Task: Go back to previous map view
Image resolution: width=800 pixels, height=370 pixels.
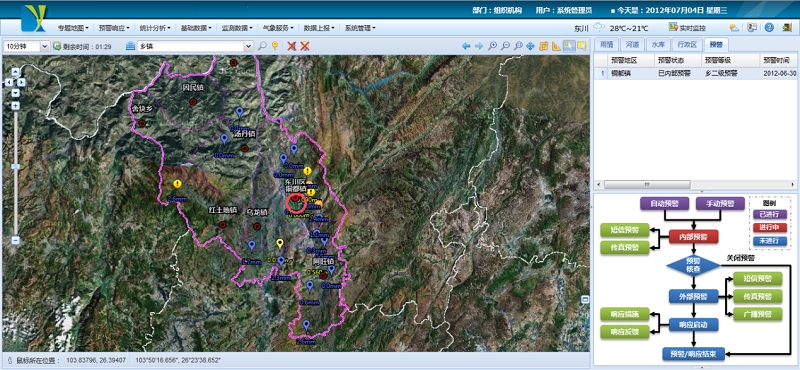Action: tap(466, 46)
